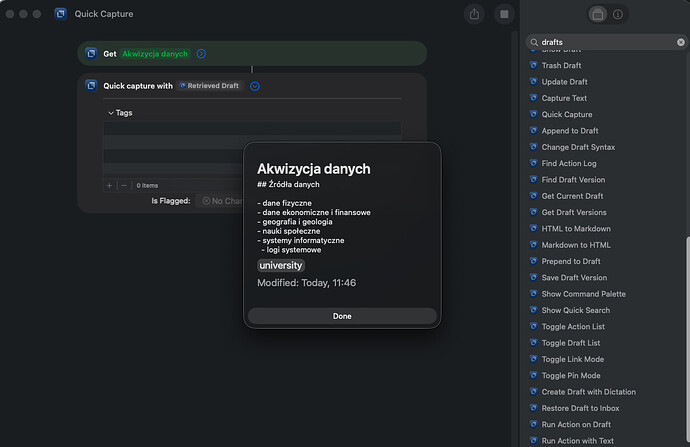Stop the running shortcut with stop button
The height and width of the screenshot is (447, 690).
click(x=504, y=14)
